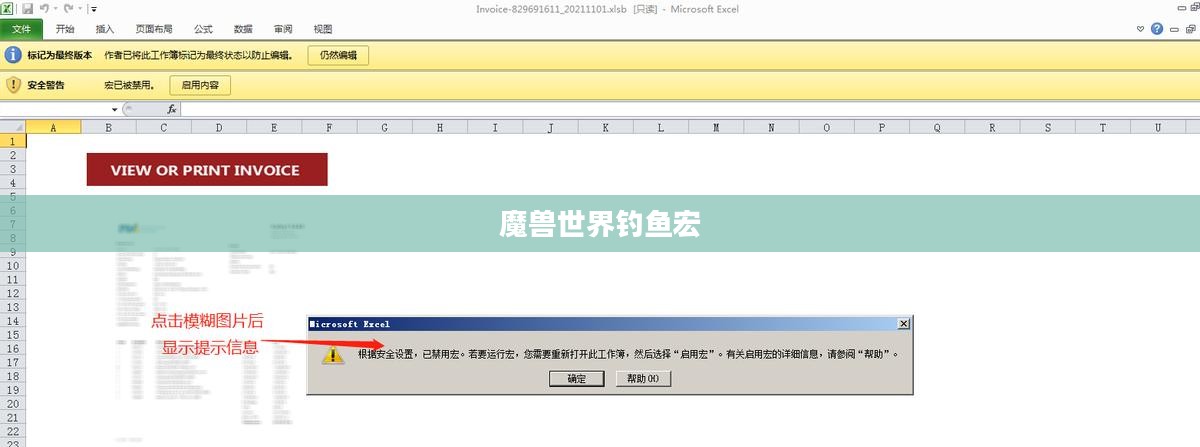Click 确定 in the Microsoft Excel dialog
Screen dimensions: 1200x447
point(577,379)
